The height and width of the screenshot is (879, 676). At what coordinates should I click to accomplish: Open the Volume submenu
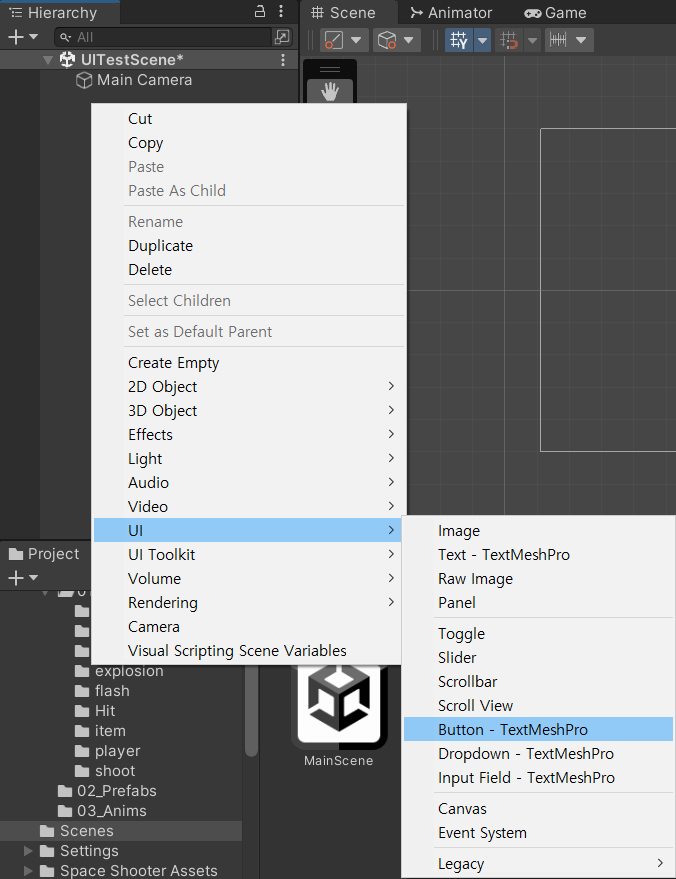(247, 579)
